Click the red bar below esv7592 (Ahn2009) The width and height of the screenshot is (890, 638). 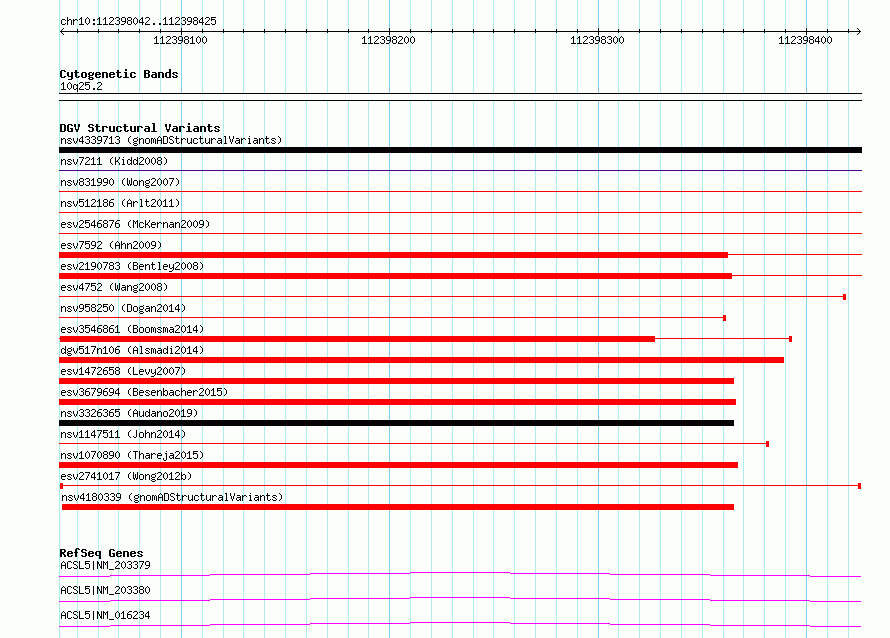[393, 255]
